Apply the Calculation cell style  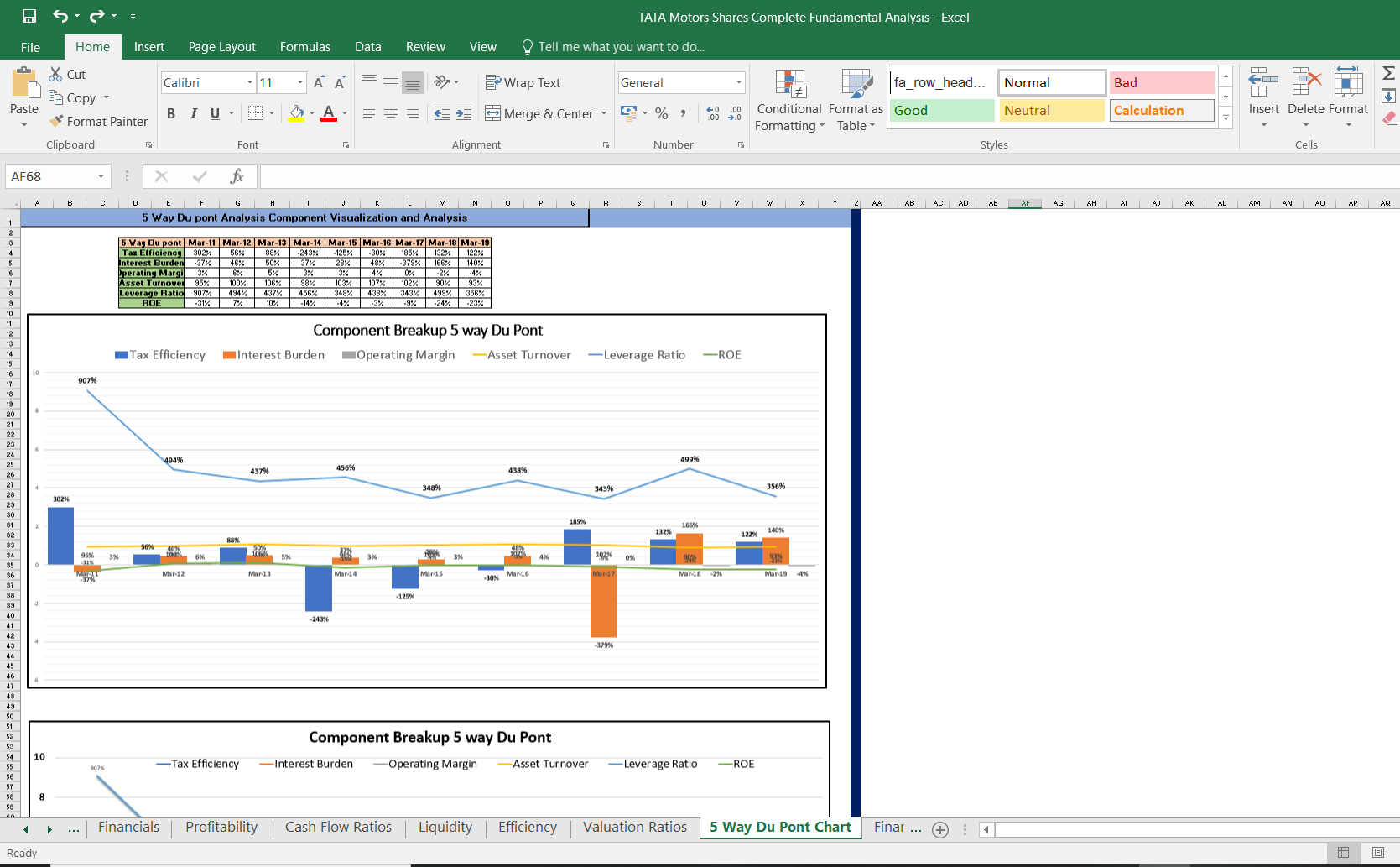point(1162,111)
